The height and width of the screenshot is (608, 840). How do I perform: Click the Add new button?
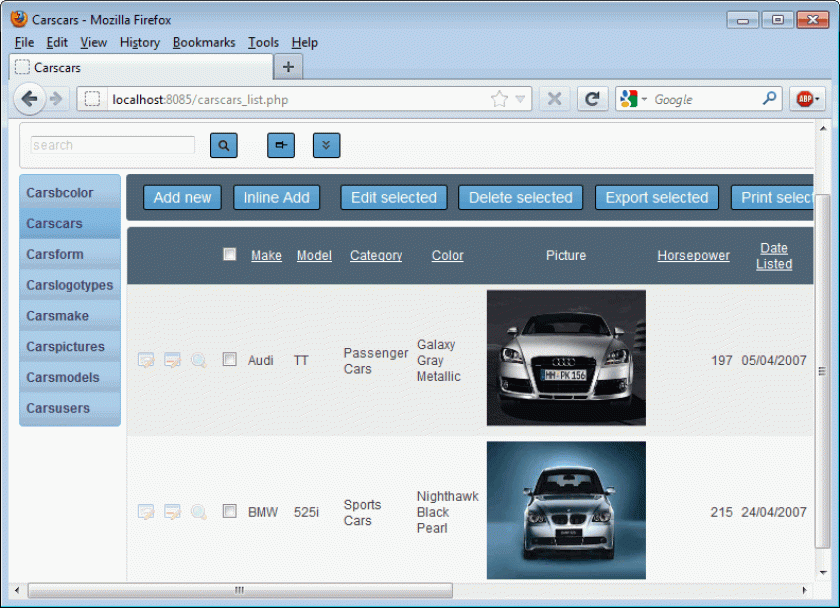pyautogui.click(x=182, y=198)
